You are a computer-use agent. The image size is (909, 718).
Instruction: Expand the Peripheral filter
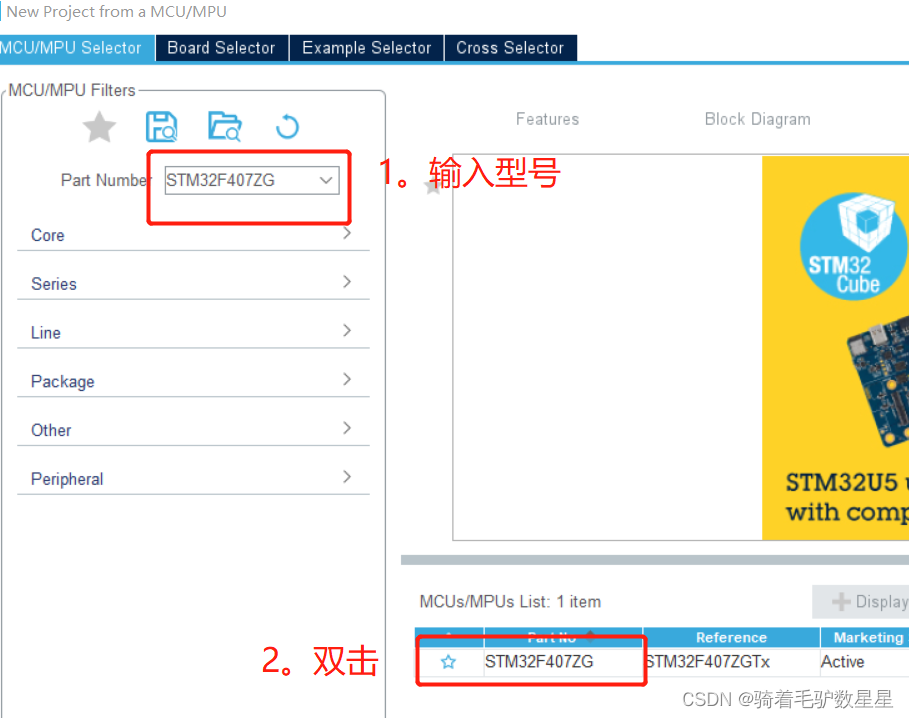pos(194,478)
